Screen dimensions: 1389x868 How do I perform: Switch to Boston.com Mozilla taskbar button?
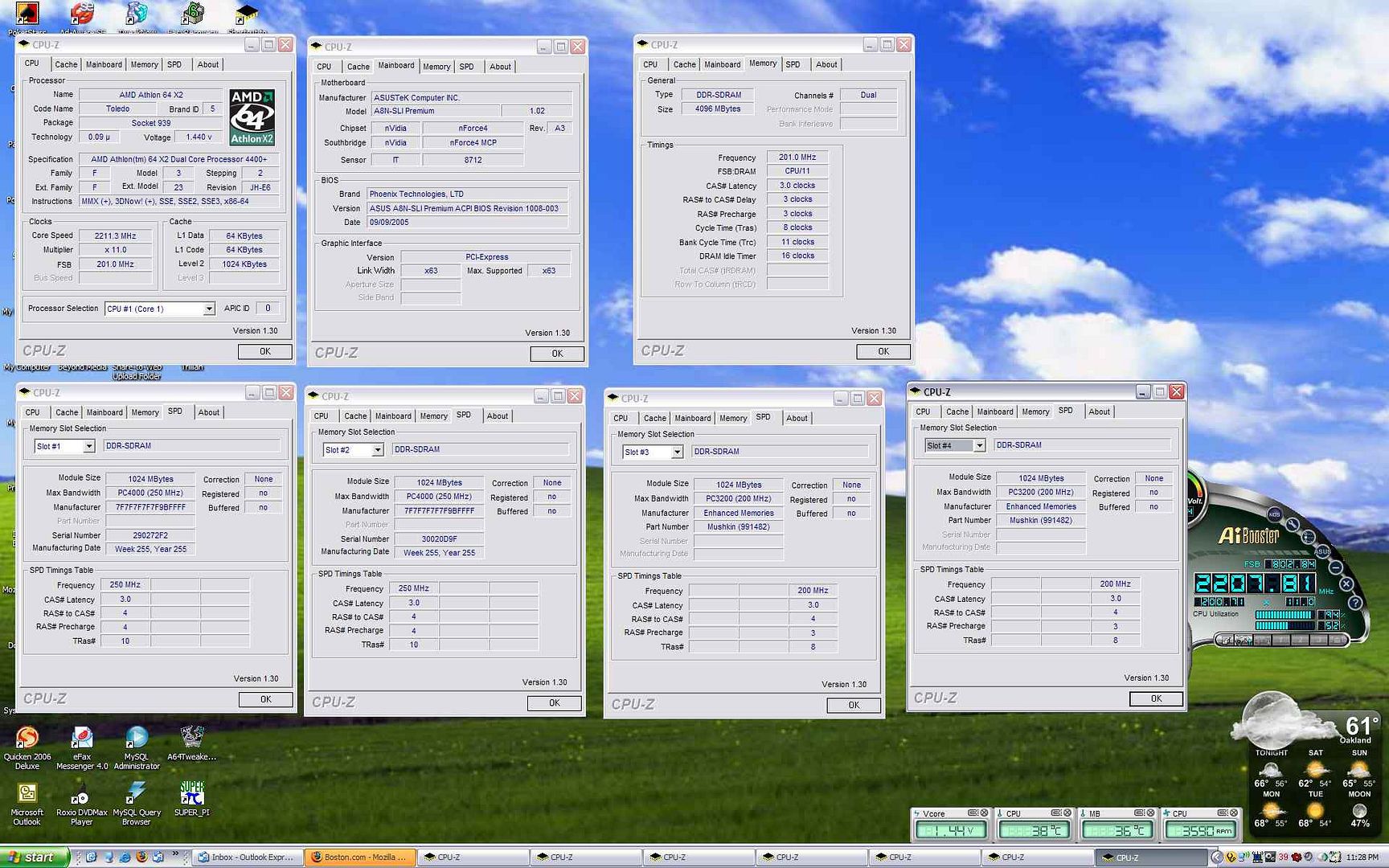(361, 857)
